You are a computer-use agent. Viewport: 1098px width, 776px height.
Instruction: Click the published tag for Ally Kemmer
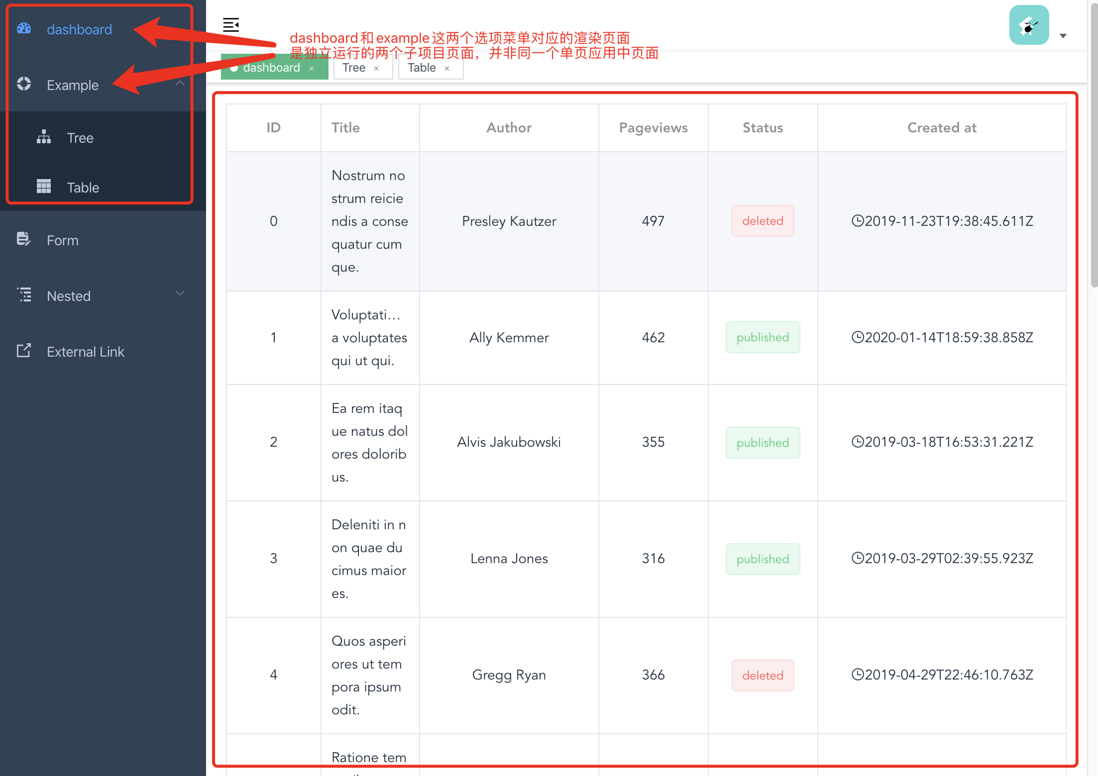[x=763, y=337]
